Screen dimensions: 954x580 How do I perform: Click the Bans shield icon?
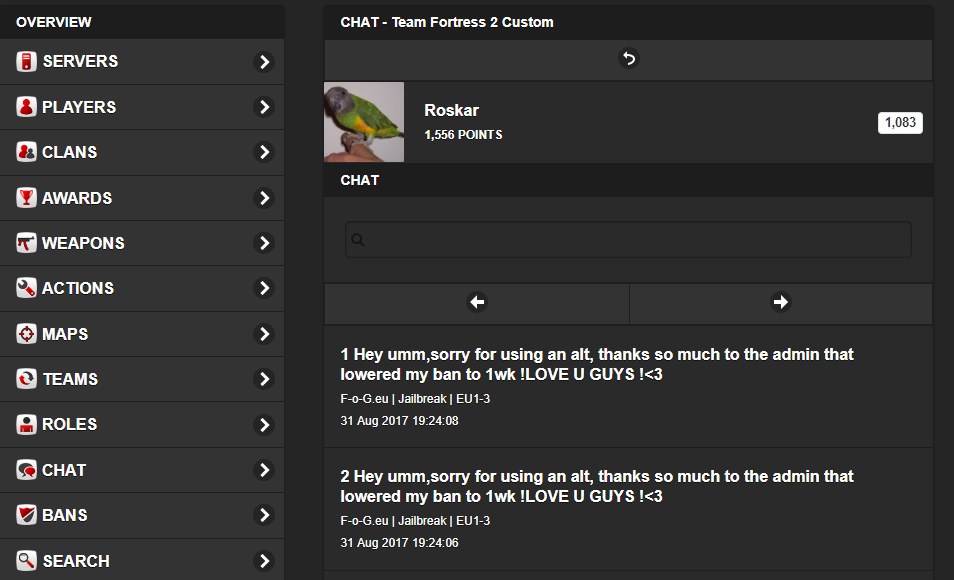pos(26,515)
